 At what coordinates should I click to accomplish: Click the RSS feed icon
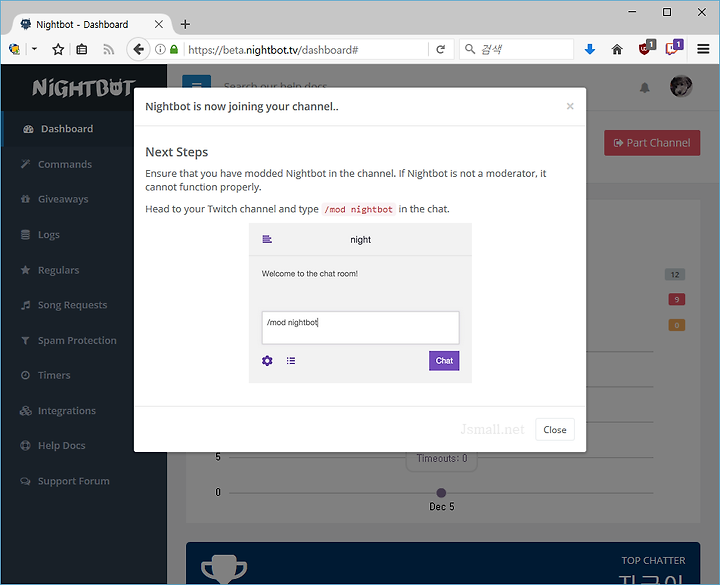point(108,49)
